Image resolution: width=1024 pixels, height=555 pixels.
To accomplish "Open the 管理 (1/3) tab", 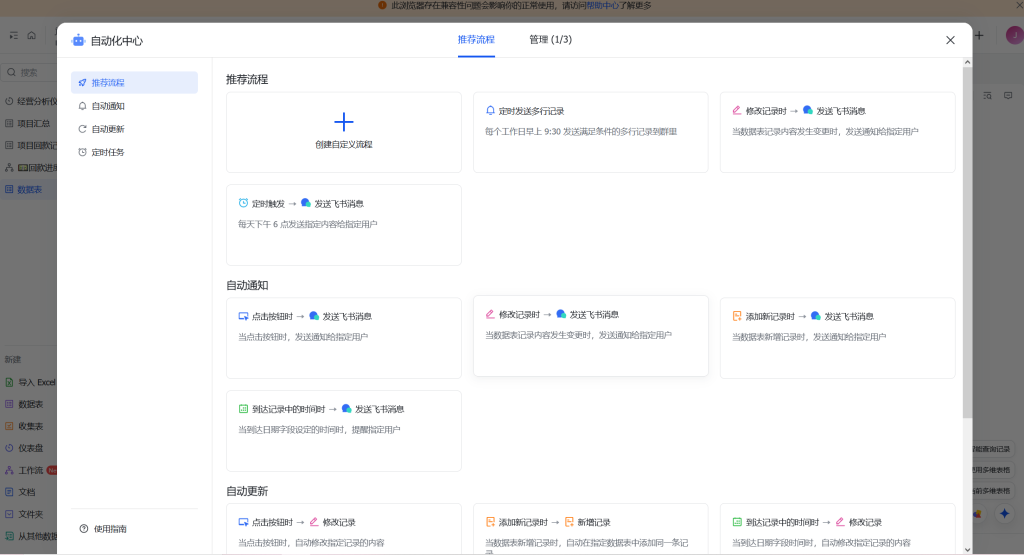I will [551, 40].
